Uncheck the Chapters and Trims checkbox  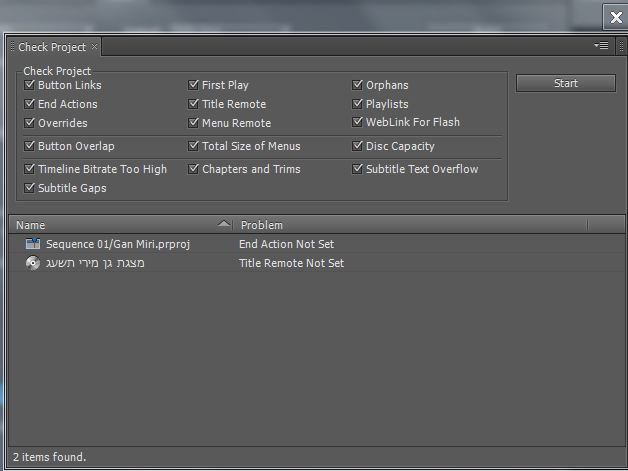(193, 169)
